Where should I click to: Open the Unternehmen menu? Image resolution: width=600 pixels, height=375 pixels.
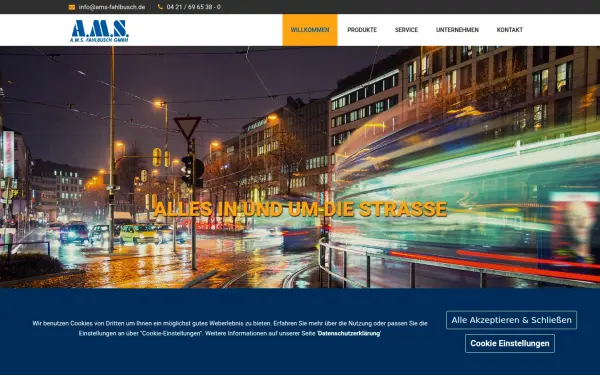[457, 30]
